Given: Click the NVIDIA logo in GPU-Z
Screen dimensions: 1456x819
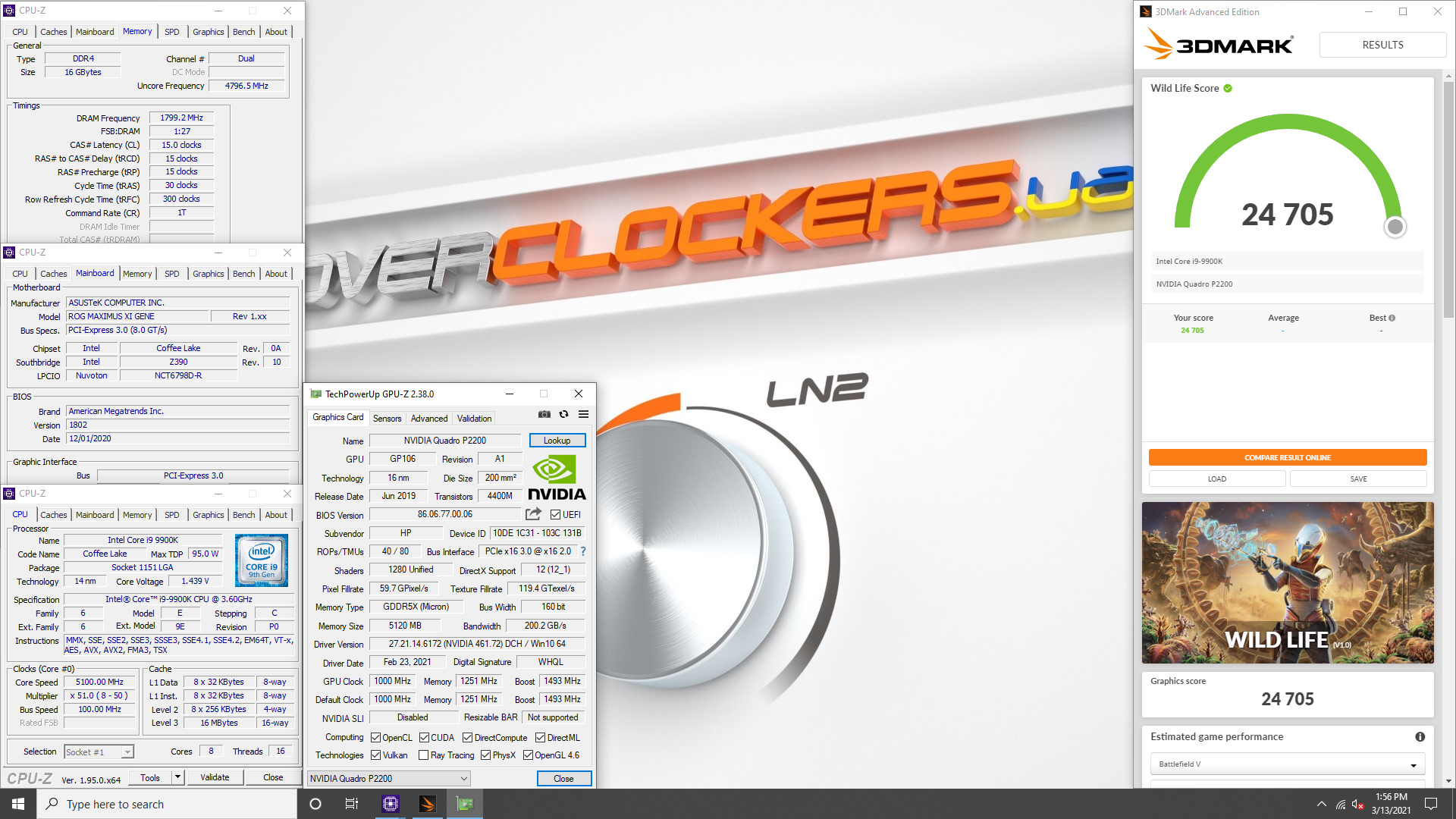Looking at the screenshot, I should click(x=557, y=478).
